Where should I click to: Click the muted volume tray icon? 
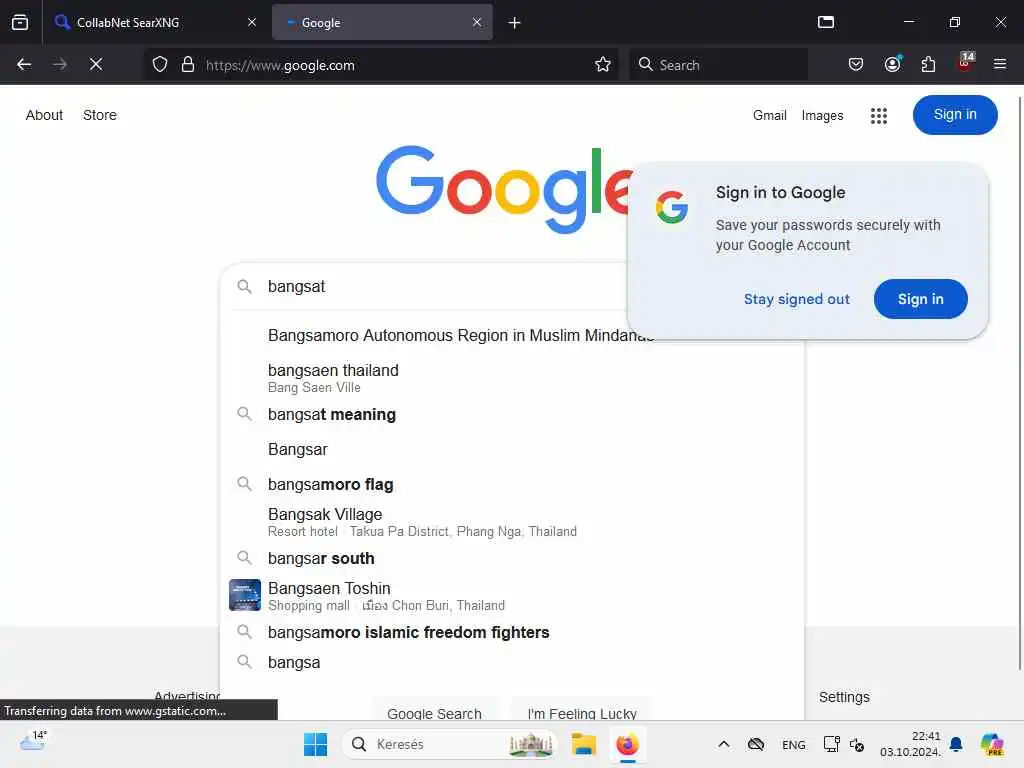point(857,744)
